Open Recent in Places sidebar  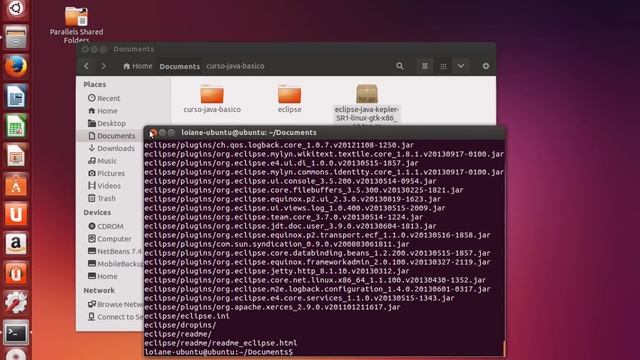click(x=104, y=98)
